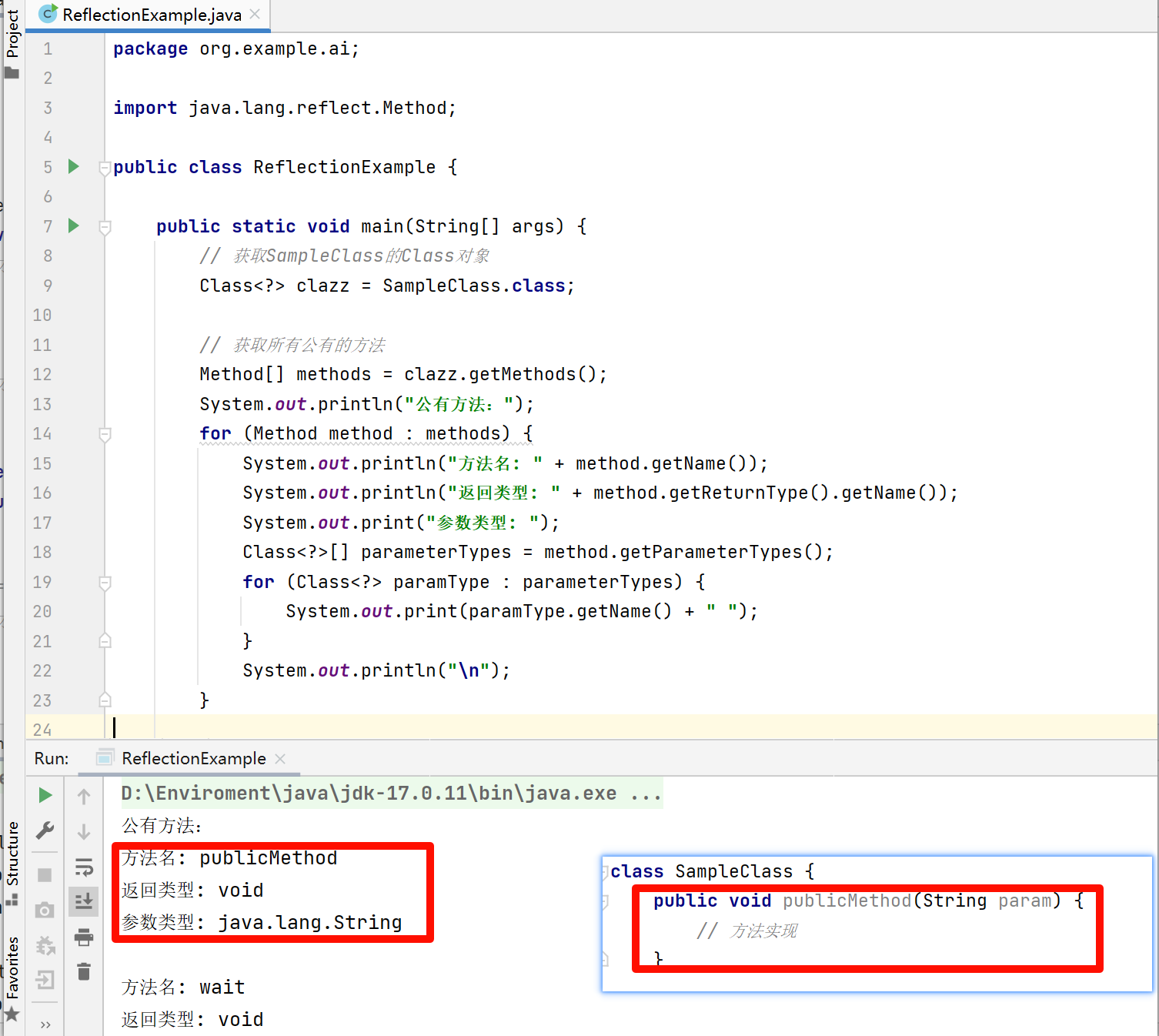The width and height of the screenshot is (1159, 1036).
Task: Click the fold end marker at line 23
Action: pos(105,700)
